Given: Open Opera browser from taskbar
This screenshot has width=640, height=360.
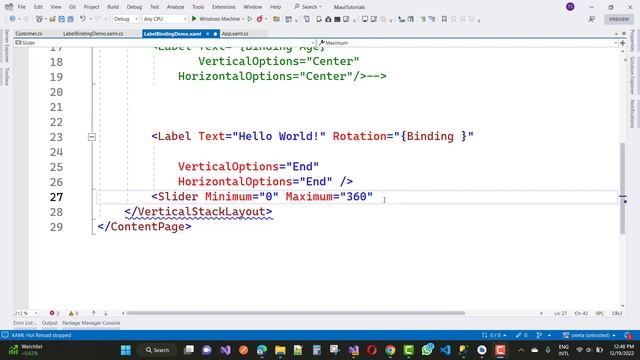Looking at the screenshot, I should pyautogui.click(x=371, y=350).
